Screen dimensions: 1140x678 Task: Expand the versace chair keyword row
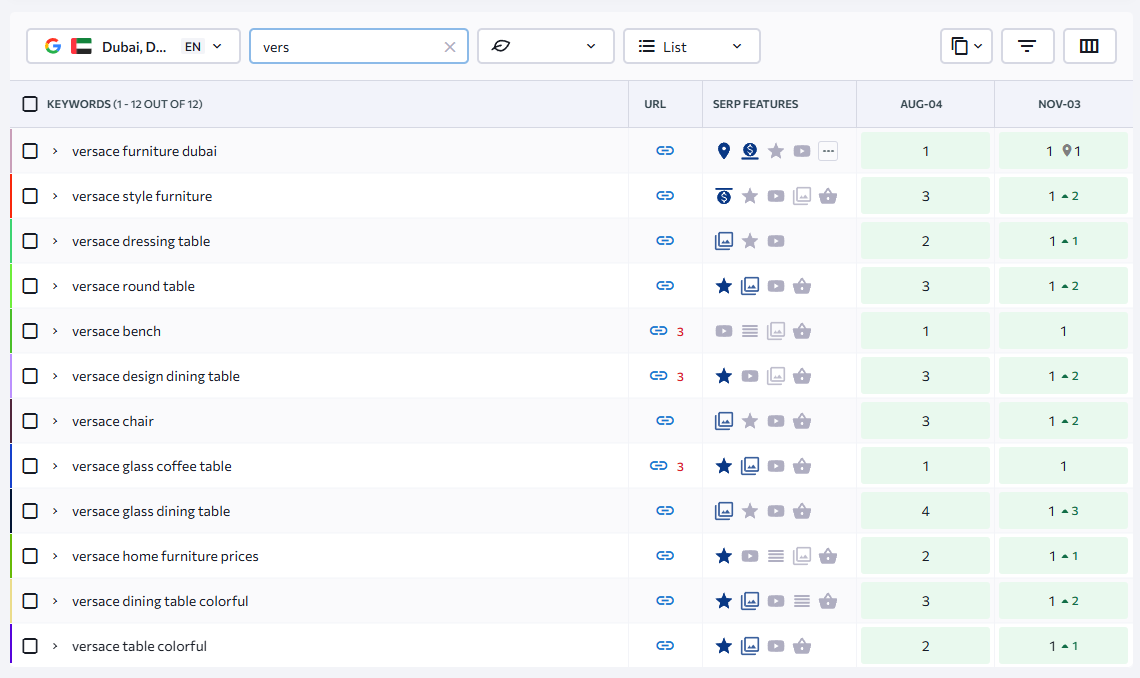pos(57,420)
